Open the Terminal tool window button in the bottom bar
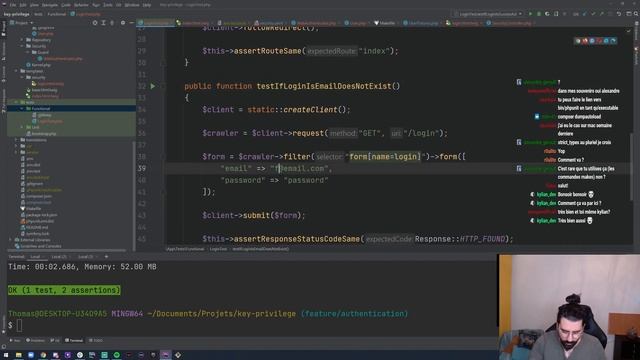Screen dimensions: 640x360 73,340
